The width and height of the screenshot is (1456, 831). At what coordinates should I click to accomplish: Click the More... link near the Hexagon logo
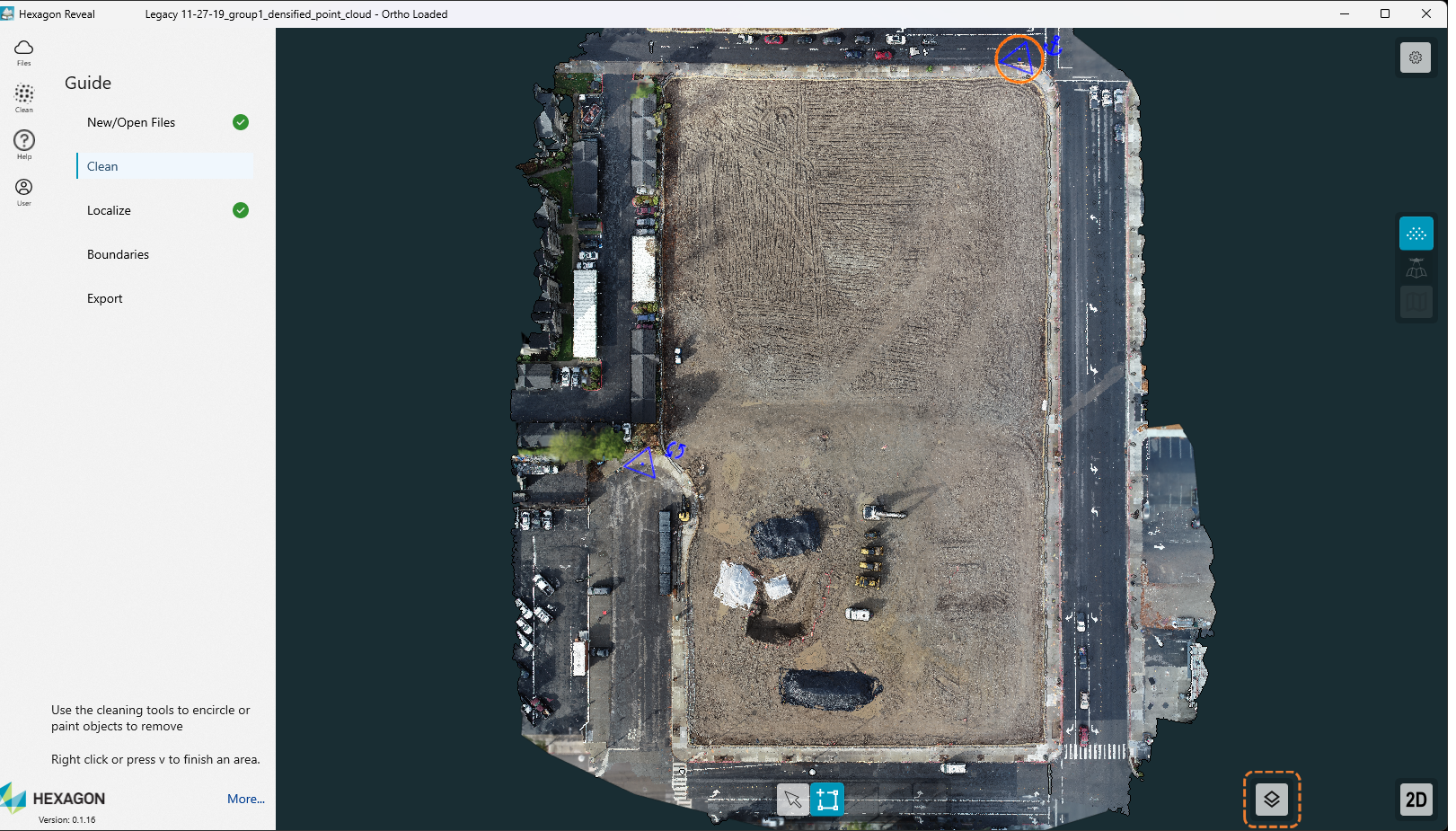tap(245, 799)
